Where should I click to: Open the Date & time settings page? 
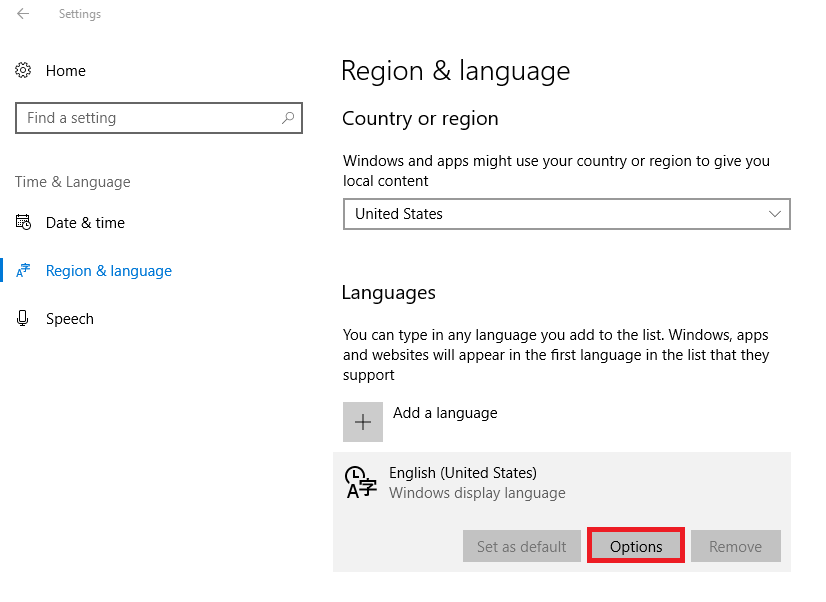pyautogui.click(x=85, y=223)
